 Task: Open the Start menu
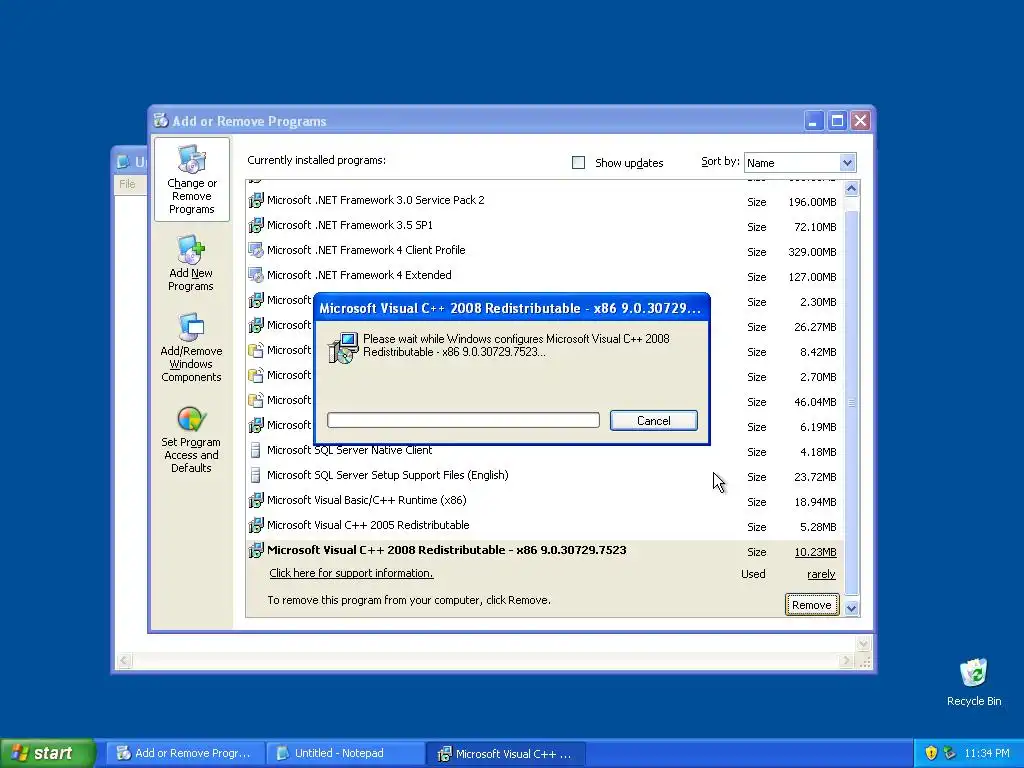(48, 753)
